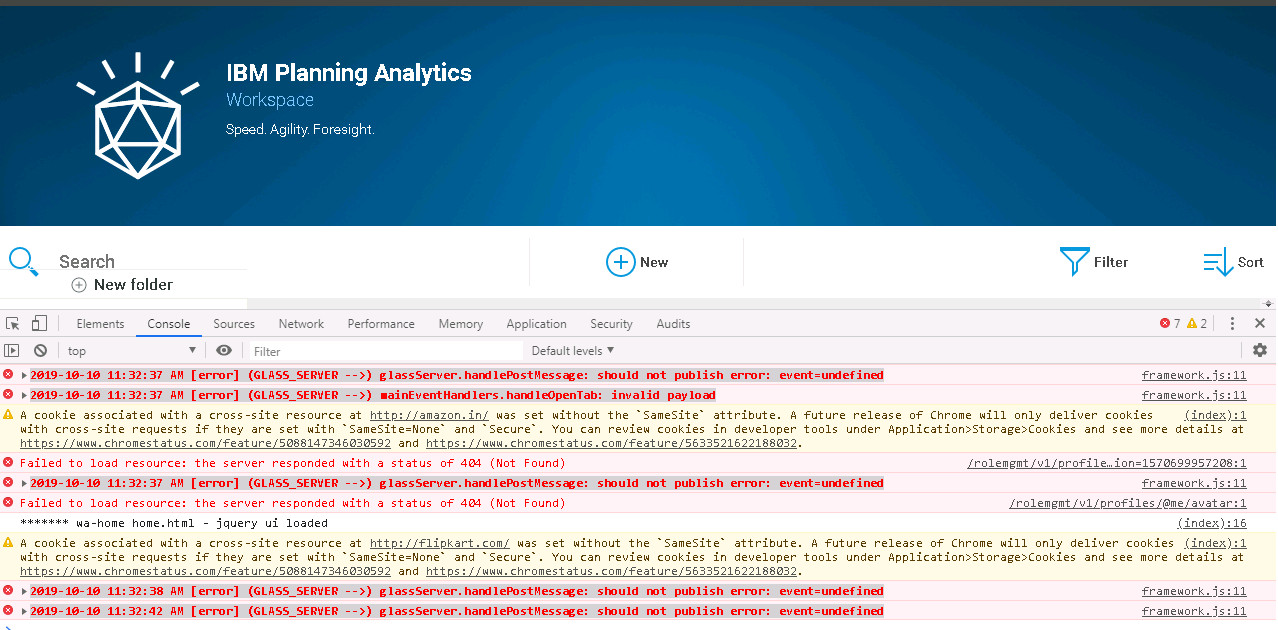Click the New button label
The width and height of the screenshot is (1278, 630).
654,262
